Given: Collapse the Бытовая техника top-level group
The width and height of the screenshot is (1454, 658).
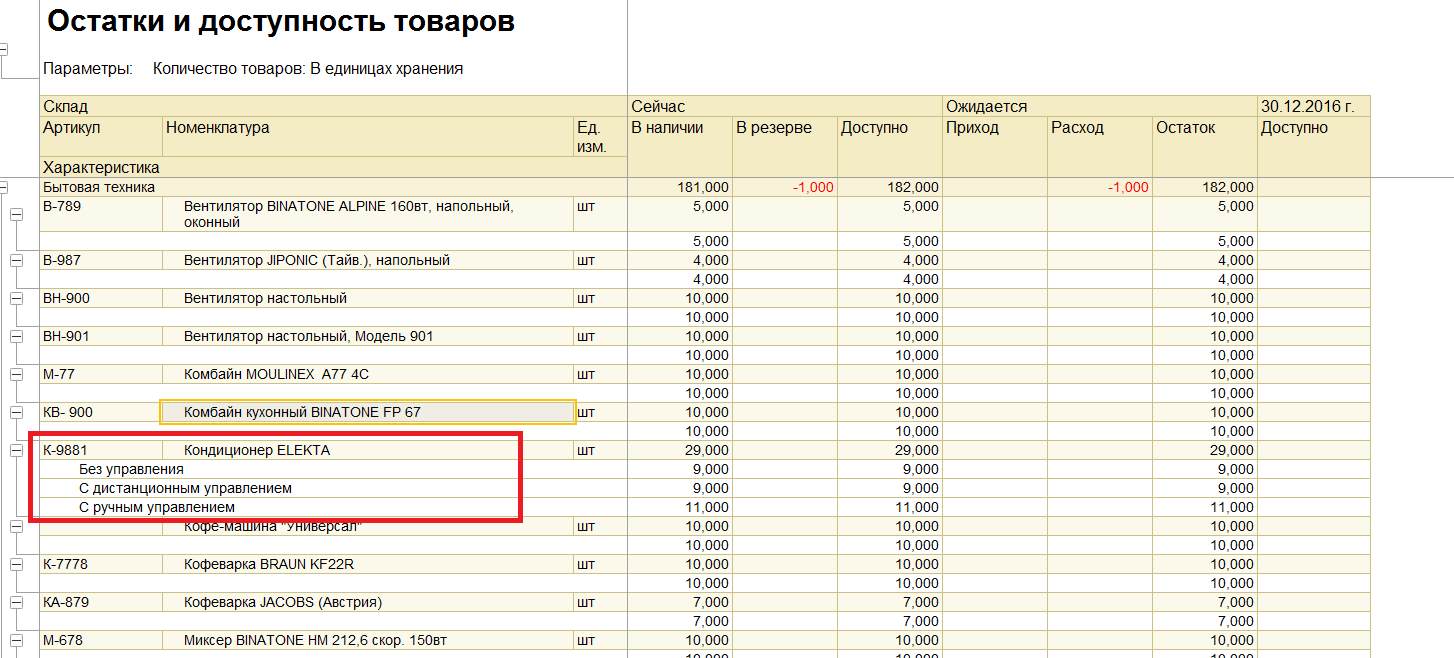Looking at the screenshot, I should click(x=4, y=187).
